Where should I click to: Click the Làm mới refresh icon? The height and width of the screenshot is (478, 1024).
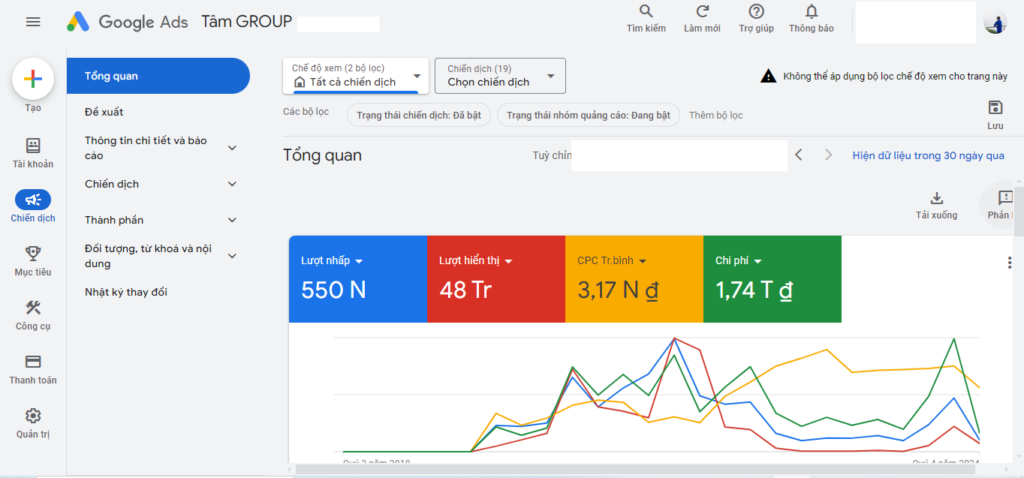pos(702,12)
